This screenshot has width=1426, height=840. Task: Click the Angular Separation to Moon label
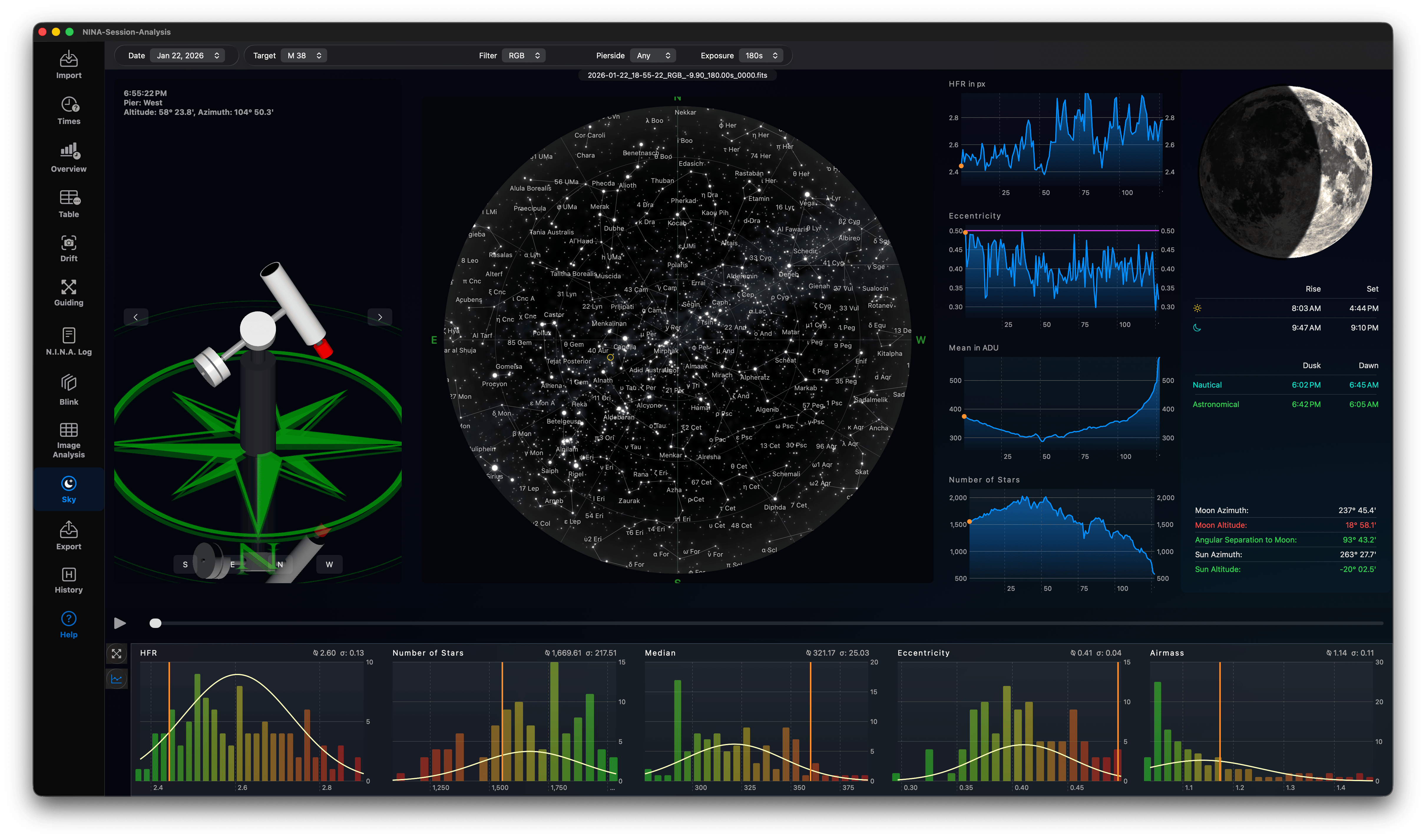(x=1245, y=540)
